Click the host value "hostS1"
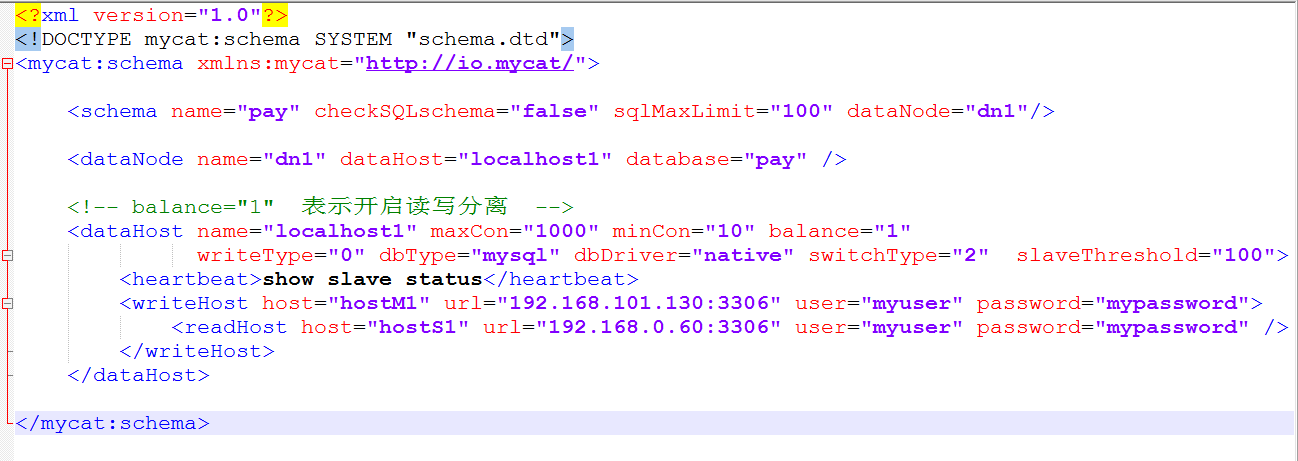 (x=418, y=328)
